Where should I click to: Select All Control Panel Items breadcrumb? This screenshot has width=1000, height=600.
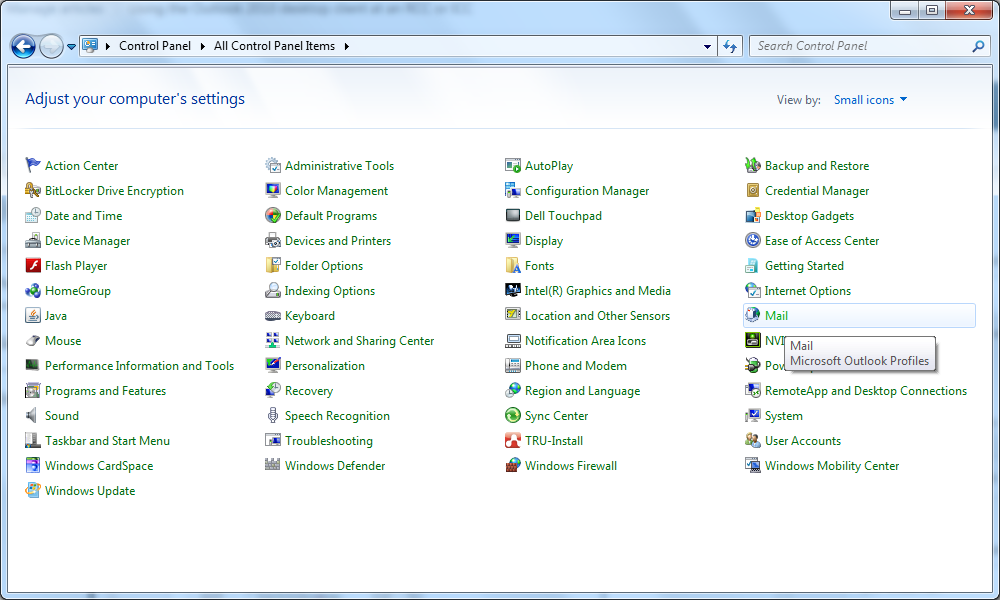(x=274, y=46)
